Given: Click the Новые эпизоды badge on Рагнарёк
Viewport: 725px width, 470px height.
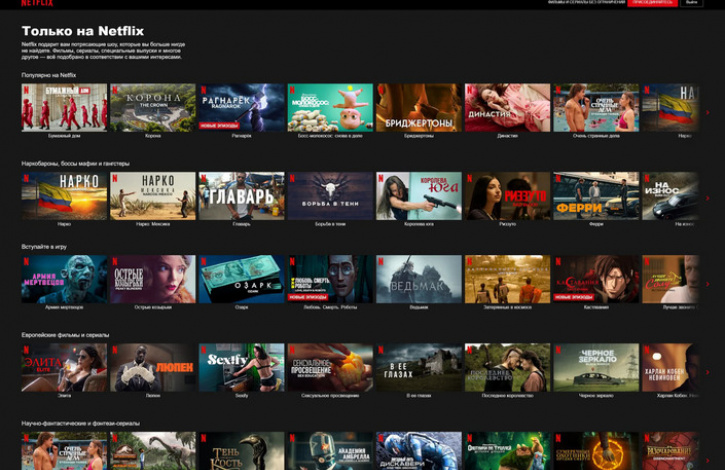Looking at the screenshot, I should (x=220, y=125).
